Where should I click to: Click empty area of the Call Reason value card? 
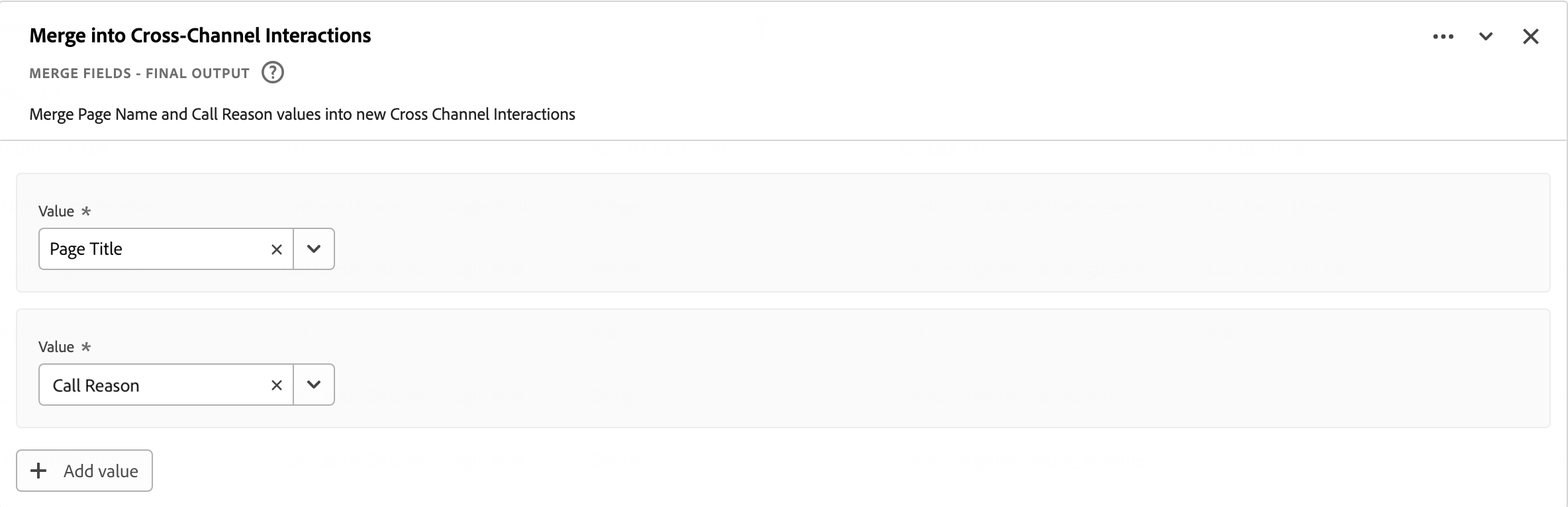coord(927,368)
